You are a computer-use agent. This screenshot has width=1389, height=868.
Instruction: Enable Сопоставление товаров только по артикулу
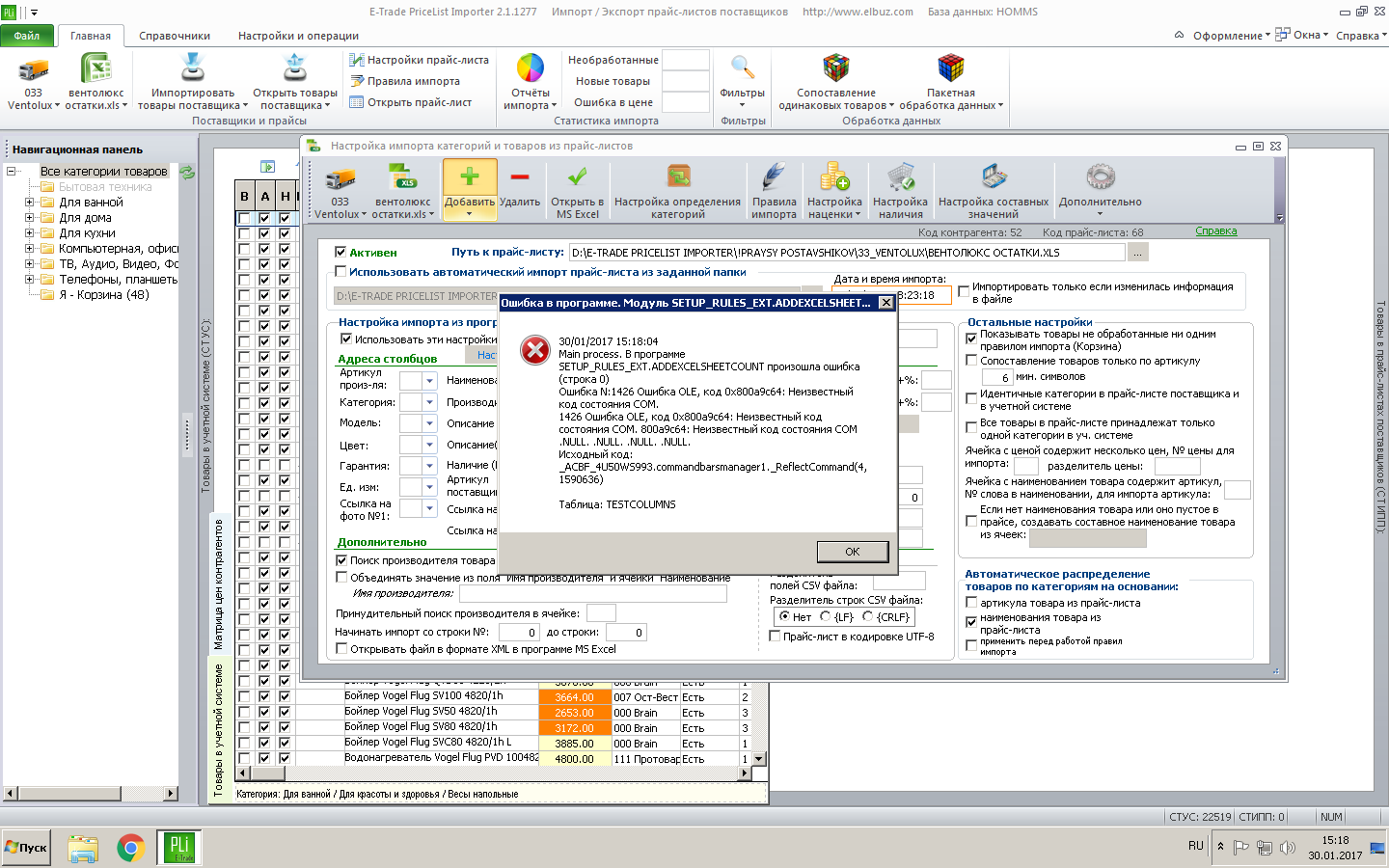click(x=971, y=361)
